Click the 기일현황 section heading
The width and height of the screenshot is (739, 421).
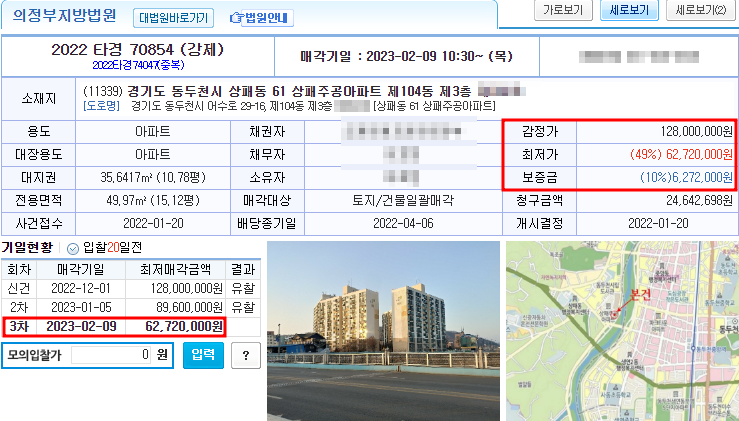point(27,248)
